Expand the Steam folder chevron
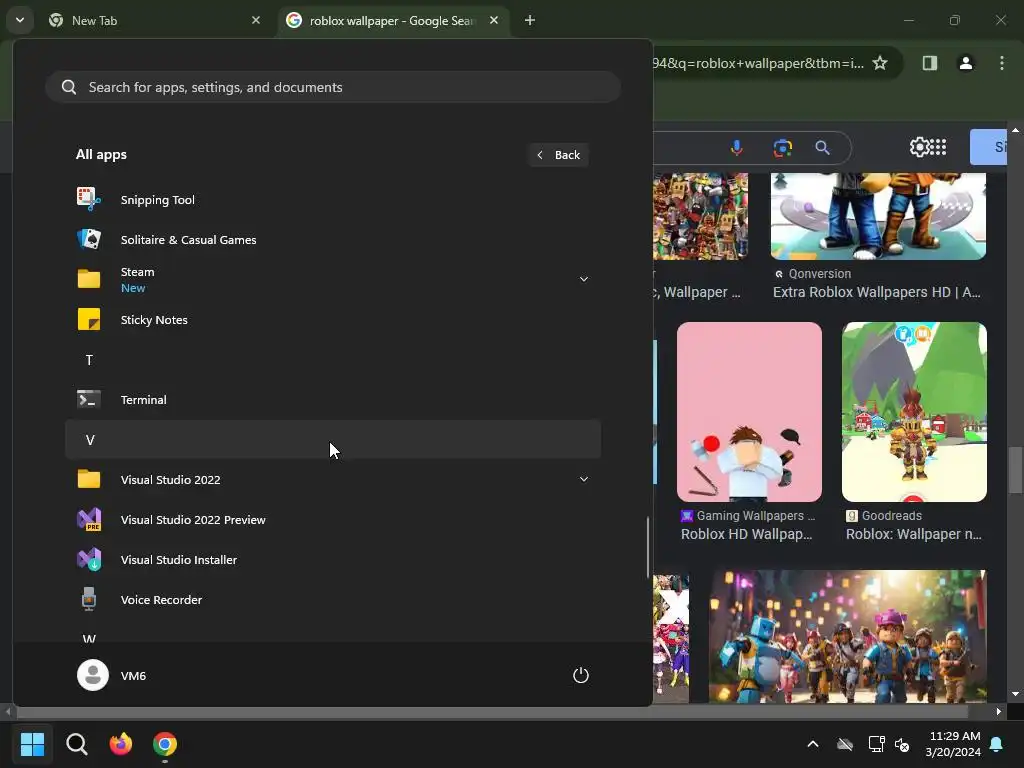 tap(584, 279)
